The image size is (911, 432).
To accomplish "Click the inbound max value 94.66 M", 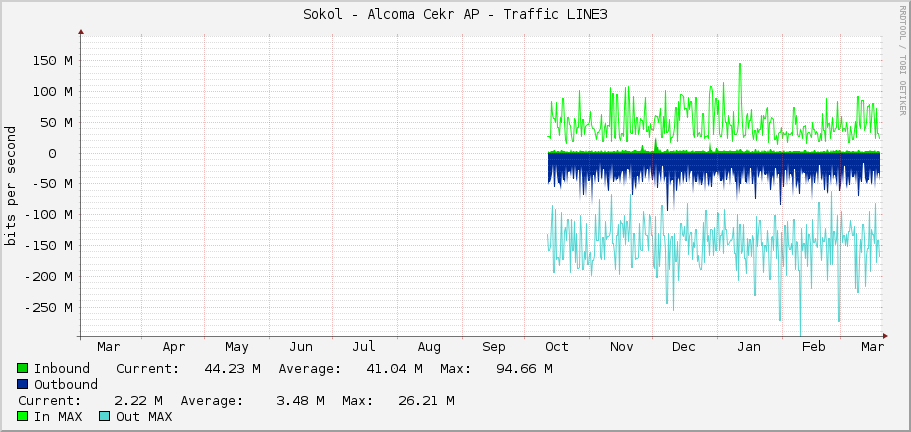I will click(x=525, y=369).
